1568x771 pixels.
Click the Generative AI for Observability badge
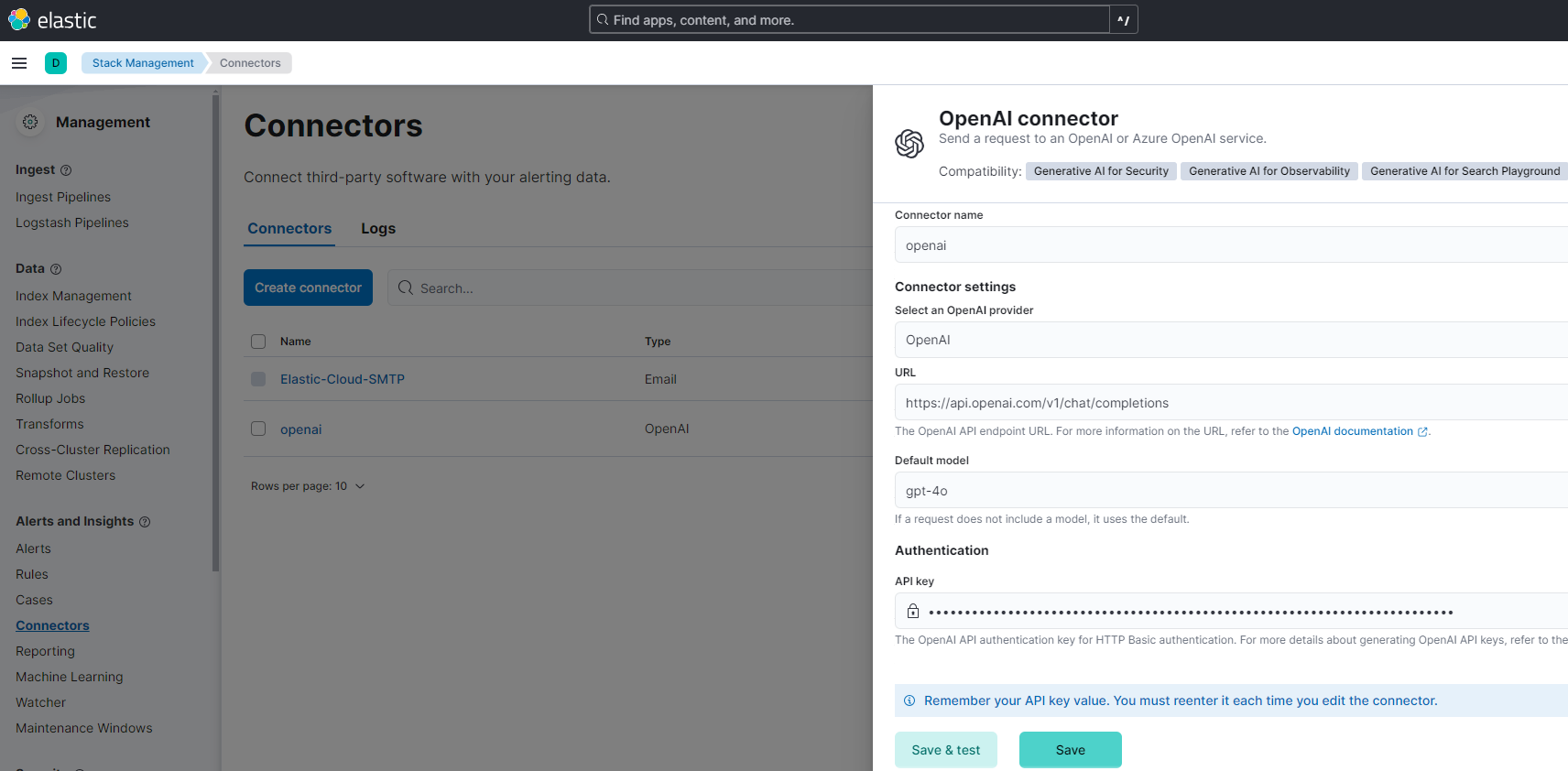coord(1269,171)
